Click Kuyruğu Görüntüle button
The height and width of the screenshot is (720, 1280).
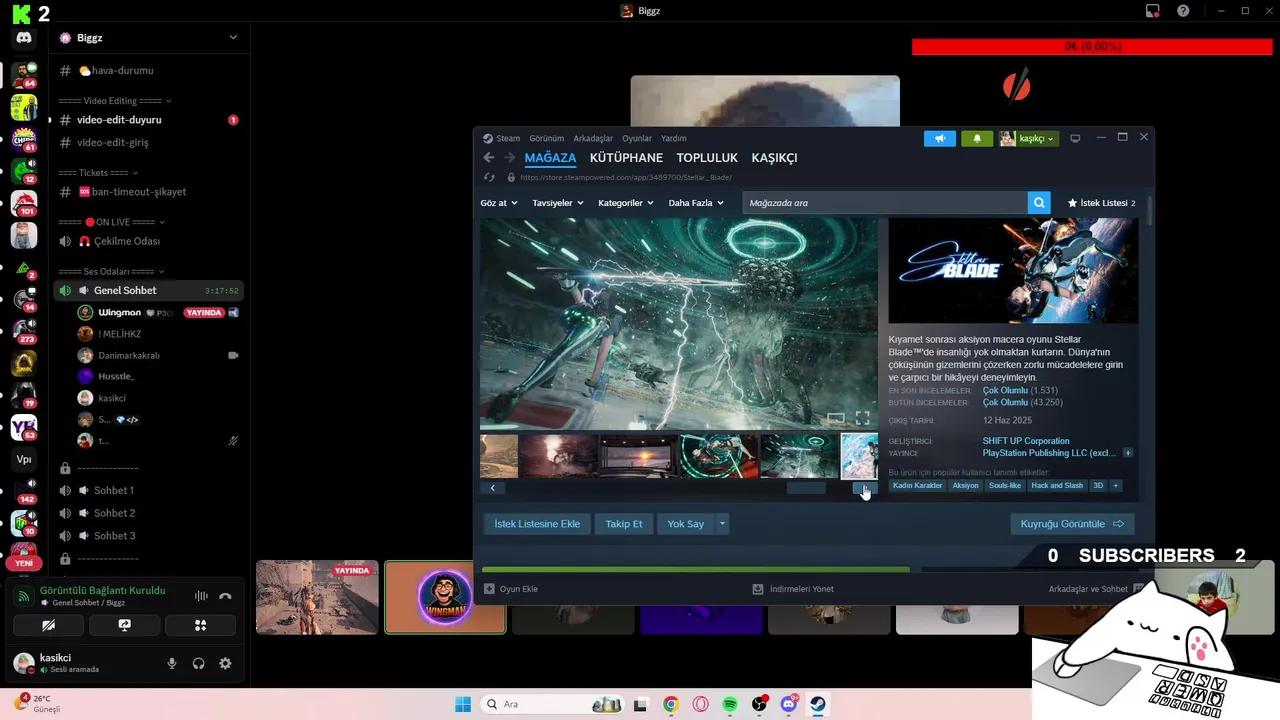click(1072, 524)
